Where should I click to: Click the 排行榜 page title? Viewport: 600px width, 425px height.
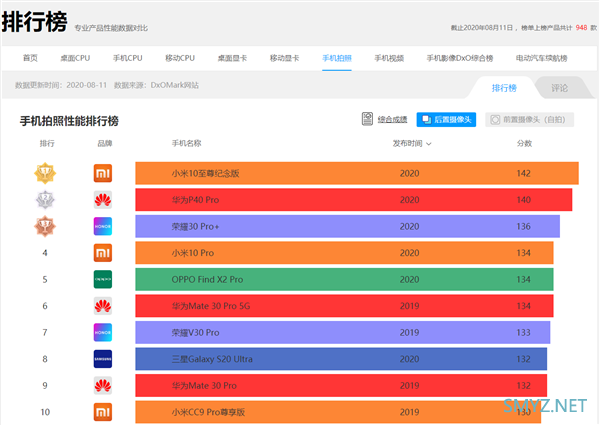click(x=34, y=21)
